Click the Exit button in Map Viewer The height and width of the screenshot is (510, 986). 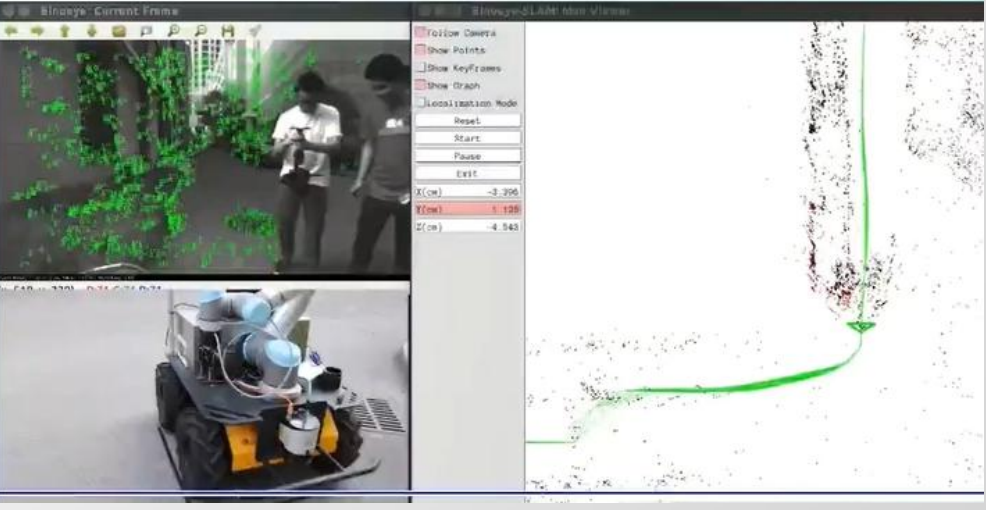468,173
